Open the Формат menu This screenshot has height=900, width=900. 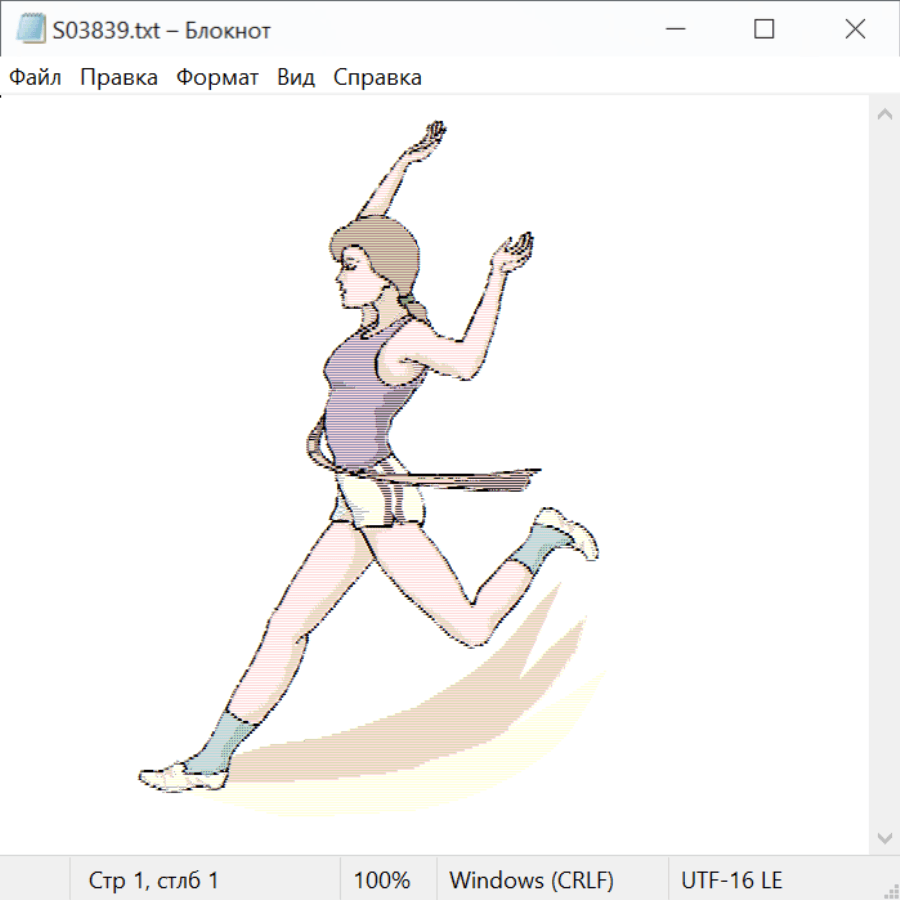tap(217, 78)
